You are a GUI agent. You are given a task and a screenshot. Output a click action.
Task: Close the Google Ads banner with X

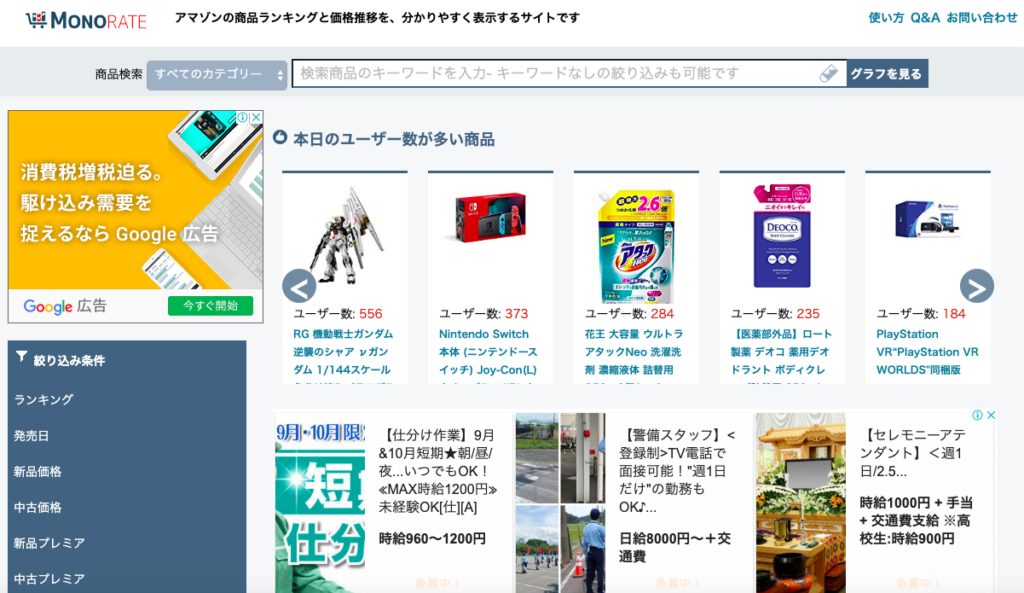click(x=257, y=117)
